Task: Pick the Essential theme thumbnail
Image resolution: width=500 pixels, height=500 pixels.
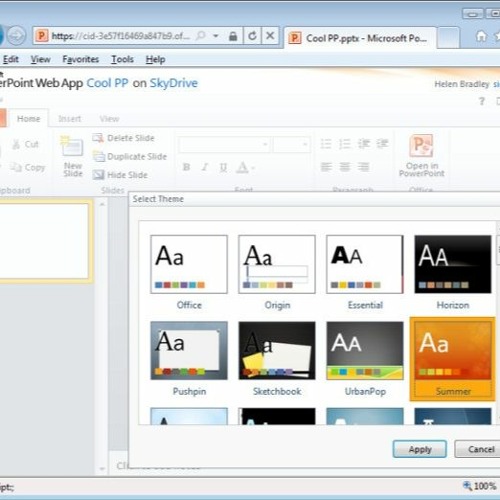Action: pos(365,264)
